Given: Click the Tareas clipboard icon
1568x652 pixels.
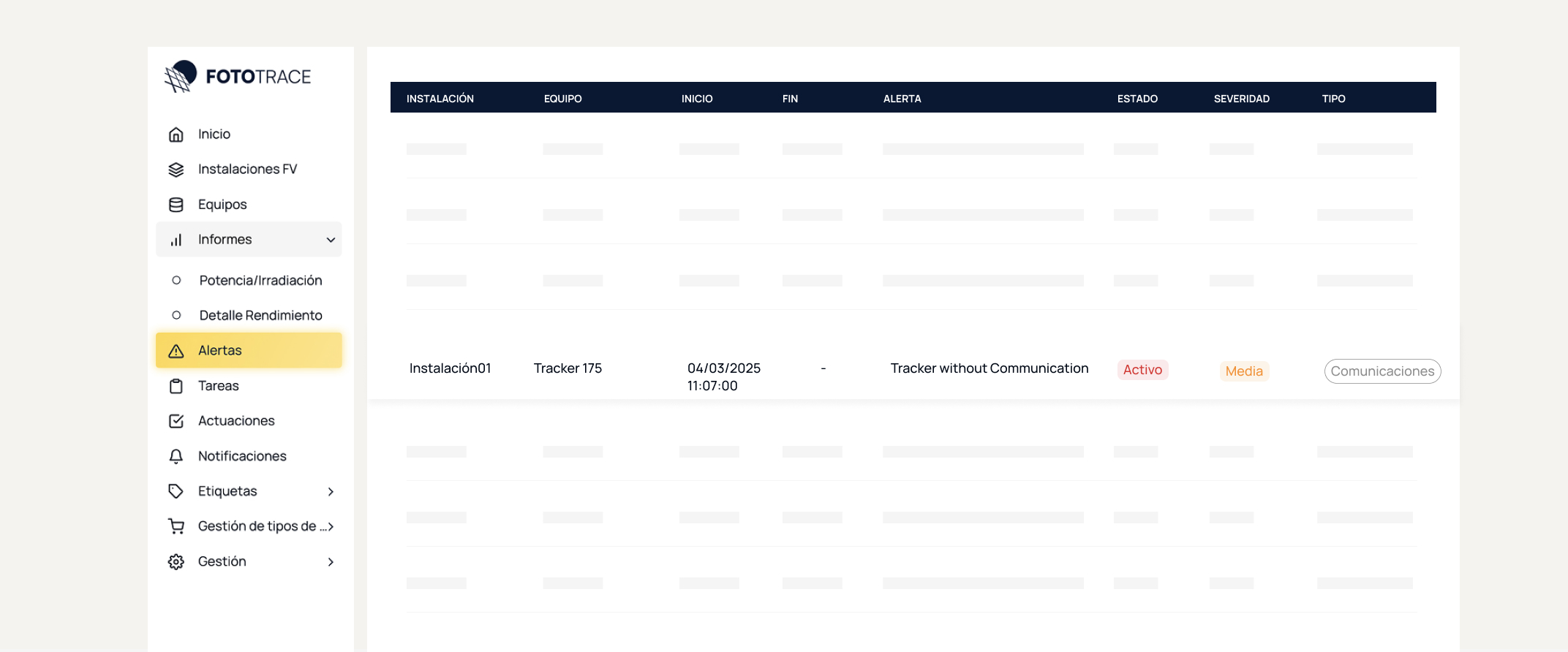Looking at the screenshot, I should tap(176, 386).
